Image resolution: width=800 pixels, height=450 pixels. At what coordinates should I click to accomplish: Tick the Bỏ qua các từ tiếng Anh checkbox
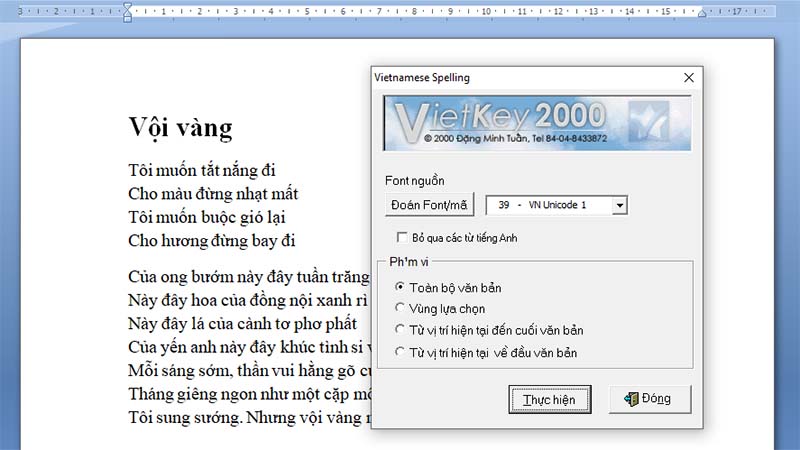(x=402, y=237)
